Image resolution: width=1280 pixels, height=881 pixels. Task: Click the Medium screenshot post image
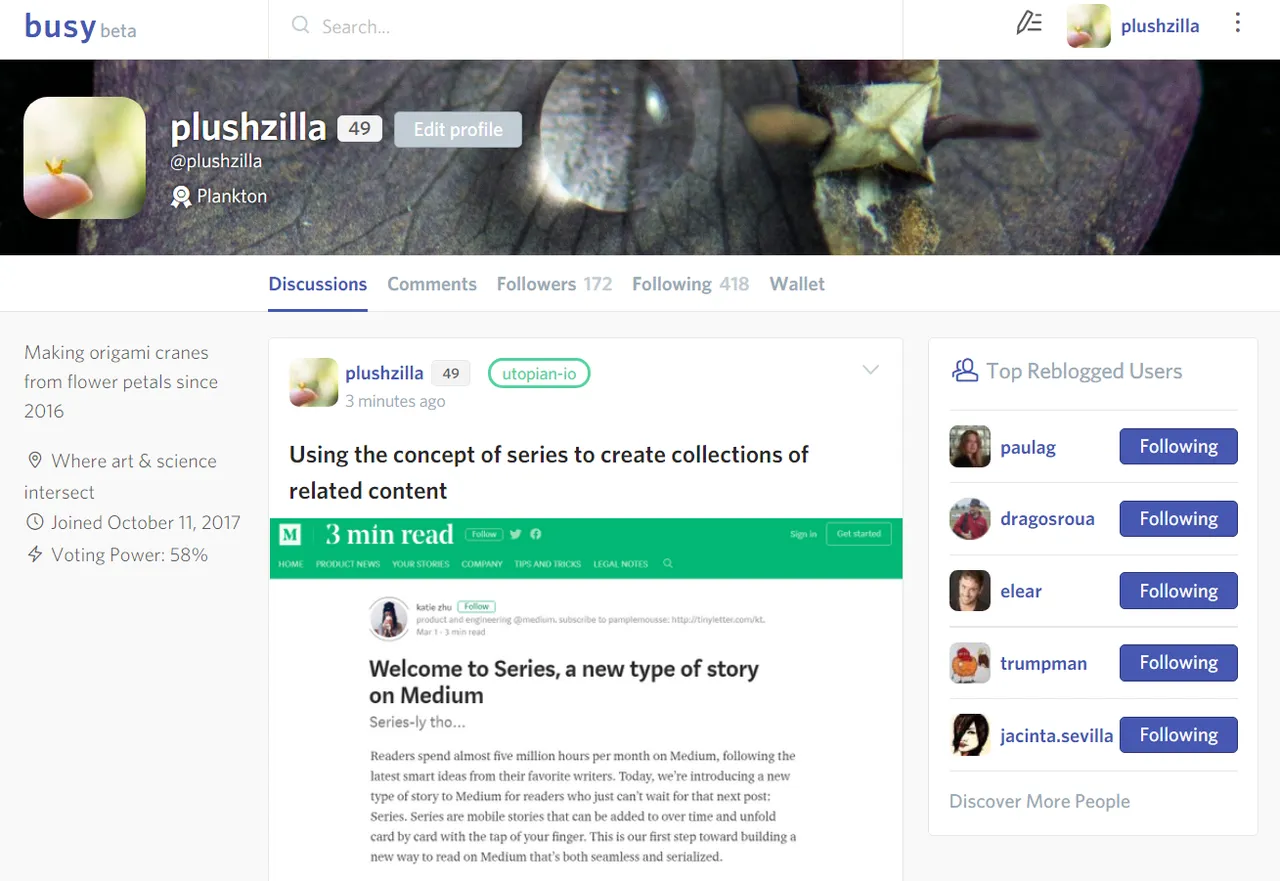pos(586,699)
